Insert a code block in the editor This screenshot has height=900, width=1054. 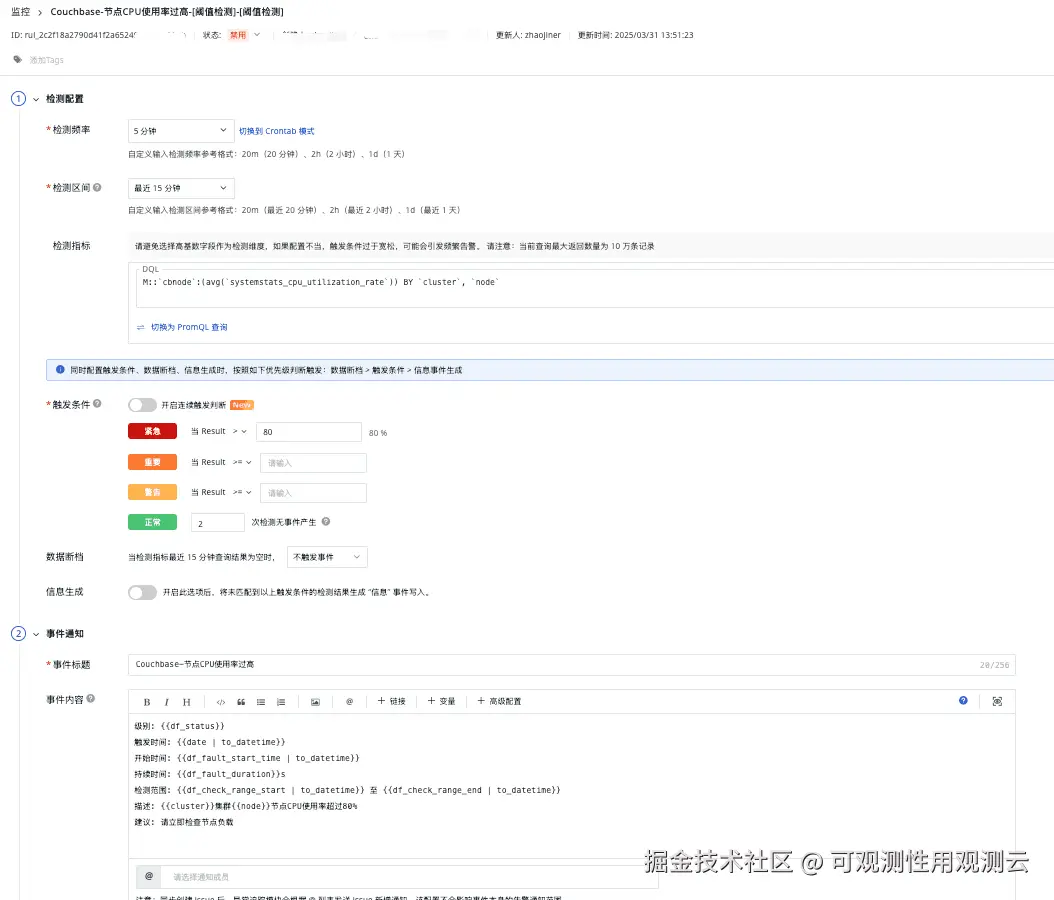pos(220,702)
